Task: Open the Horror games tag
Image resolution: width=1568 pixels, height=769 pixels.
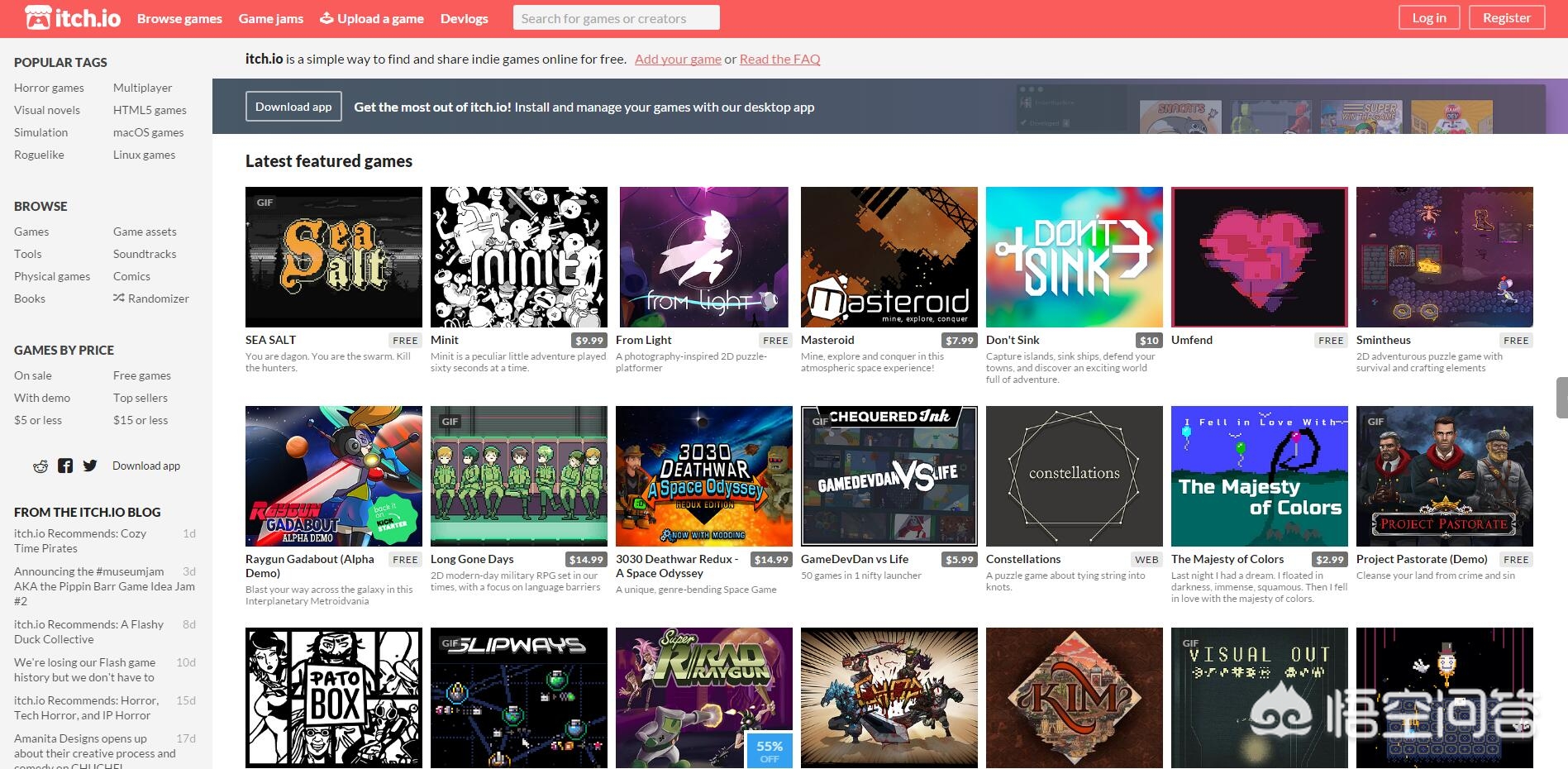Action: (49, 88)
